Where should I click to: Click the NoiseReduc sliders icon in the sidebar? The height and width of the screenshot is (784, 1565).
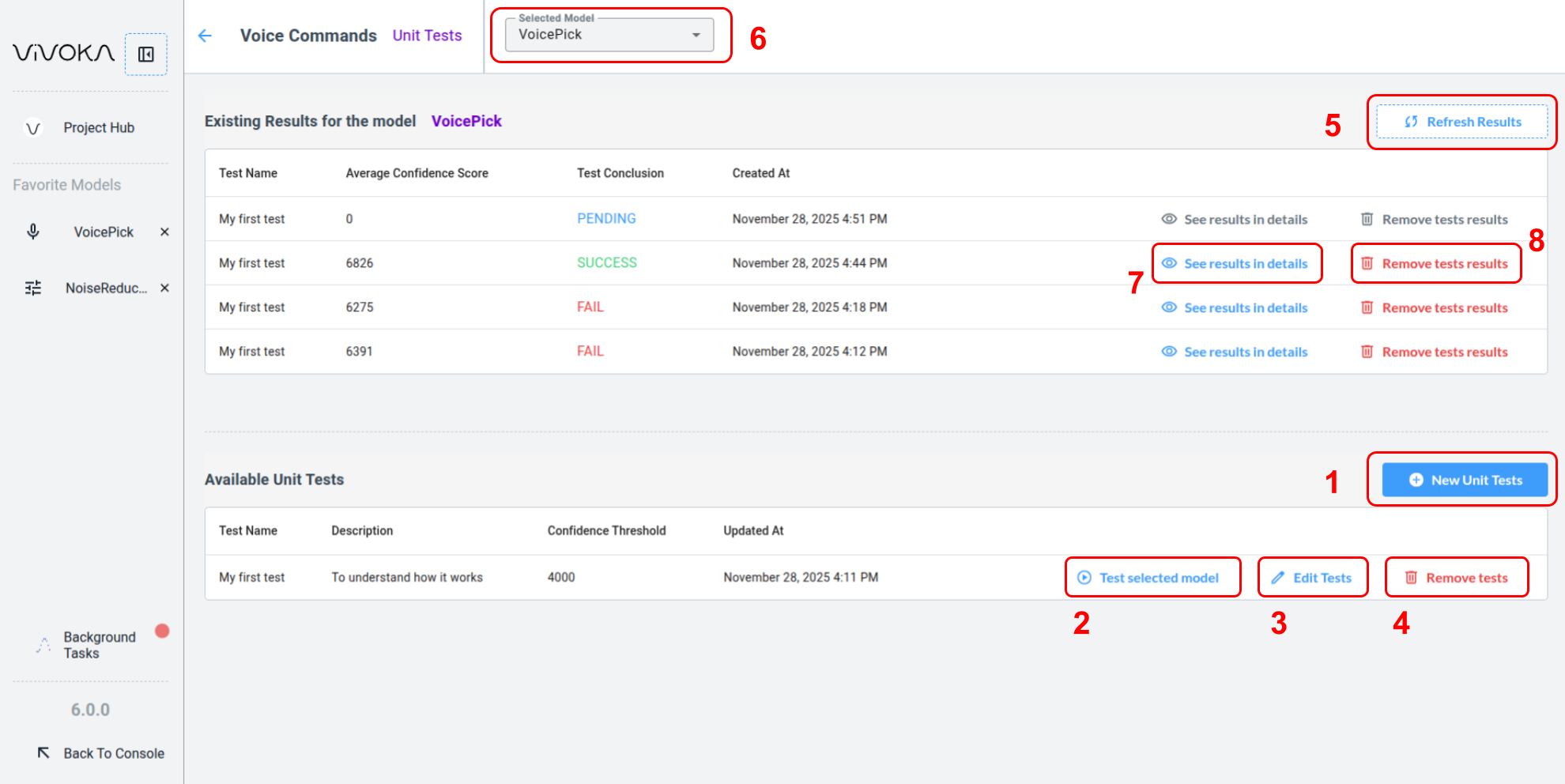pyautogui.click(x=33, y=288)
